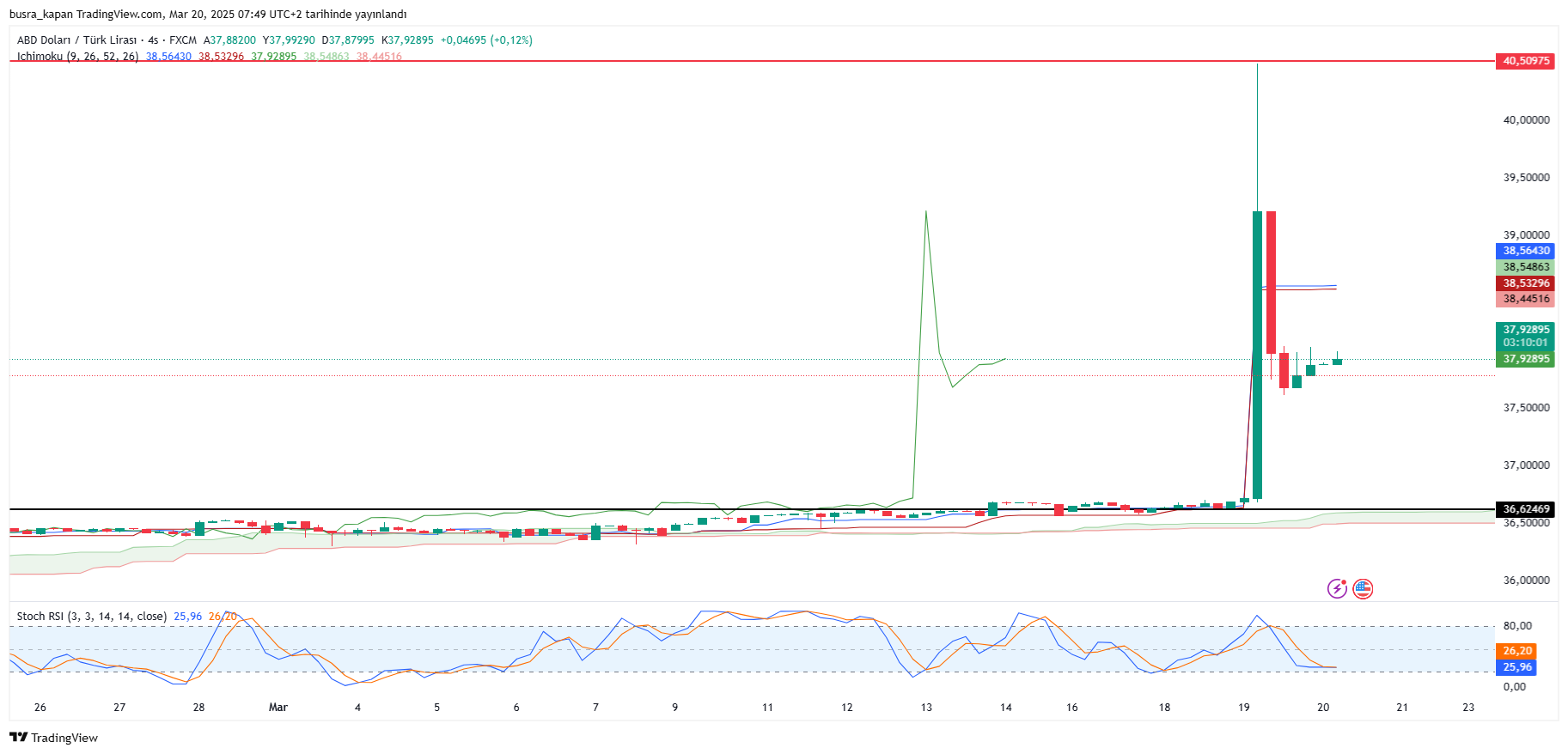Click the low value D37,87995 in header
This screenshot has height=754, width=1568.
click(x=348, y=40)
